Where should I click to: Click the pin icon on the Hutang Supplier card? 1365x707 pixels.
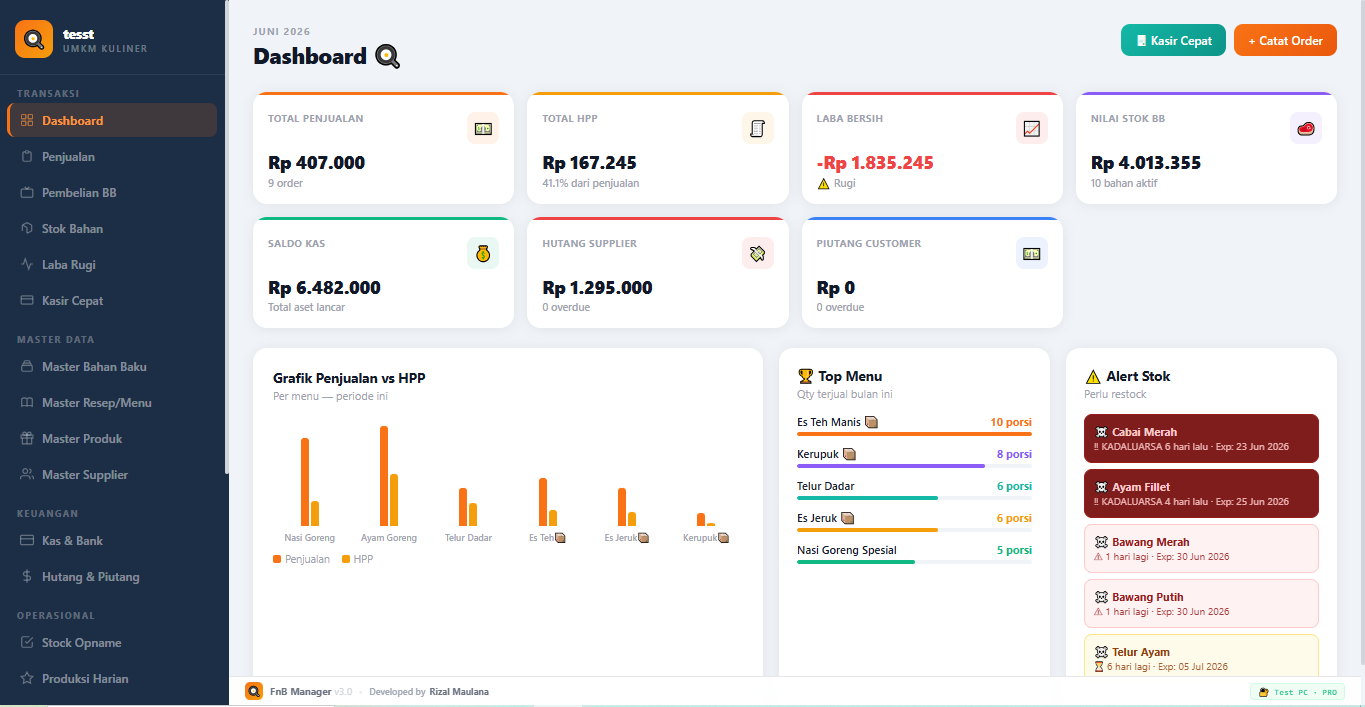pyautogui.click(x=758, y=253)
